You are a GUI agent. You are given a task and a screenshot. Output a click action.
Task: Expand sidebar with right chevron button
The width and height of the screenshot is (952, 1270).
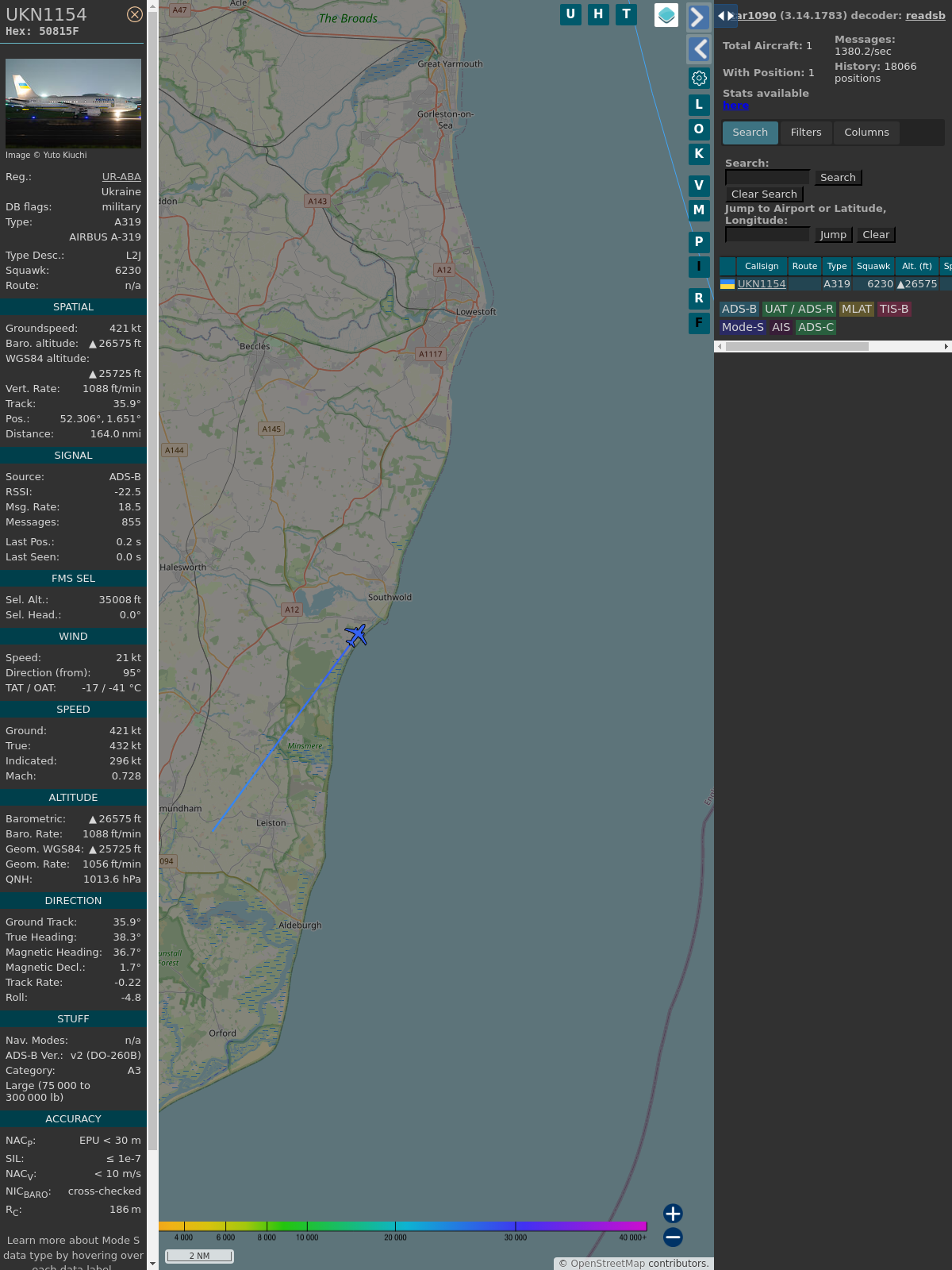click(x=698, y=17)
